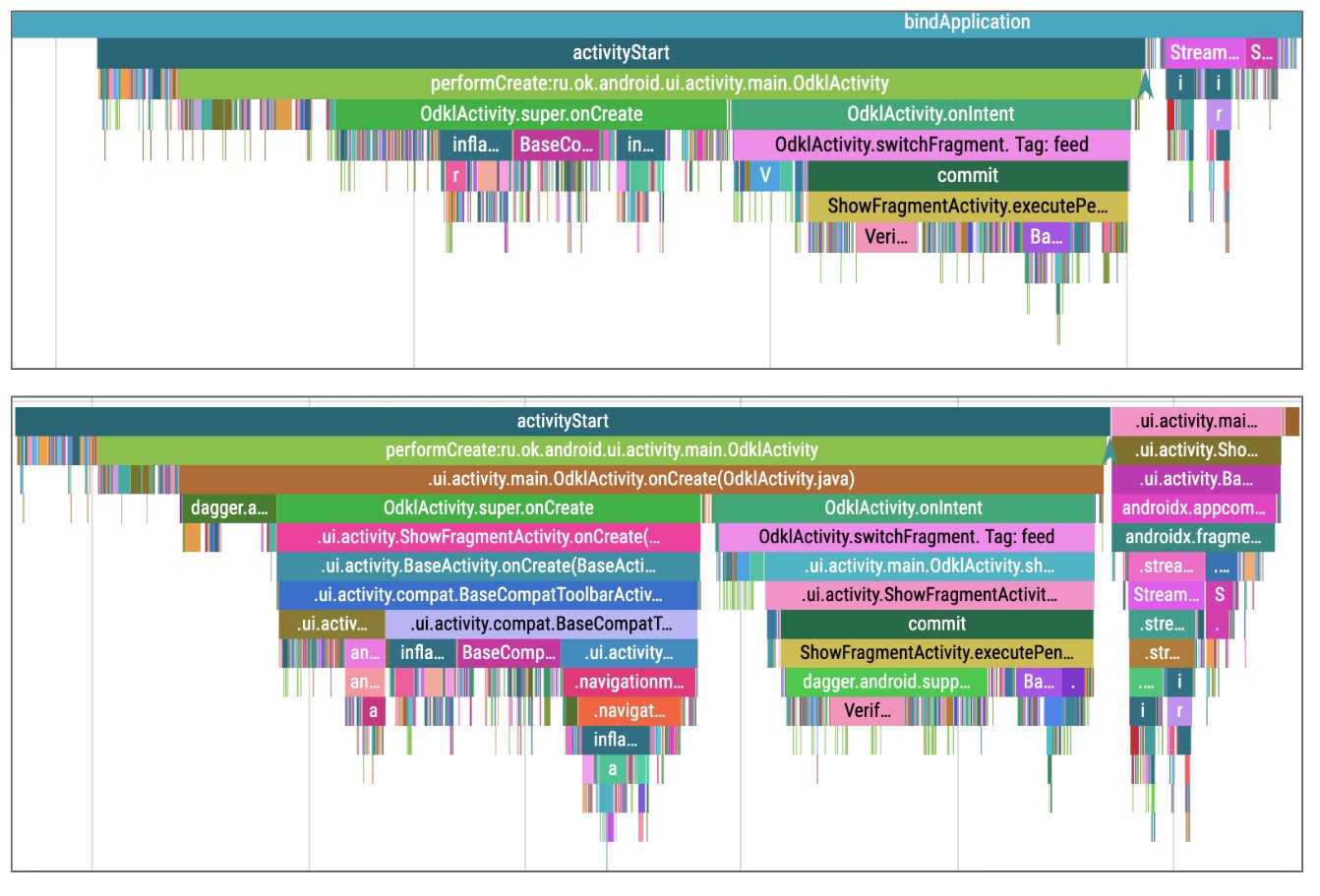Select the .str... slice

[x=1162, y=653]
